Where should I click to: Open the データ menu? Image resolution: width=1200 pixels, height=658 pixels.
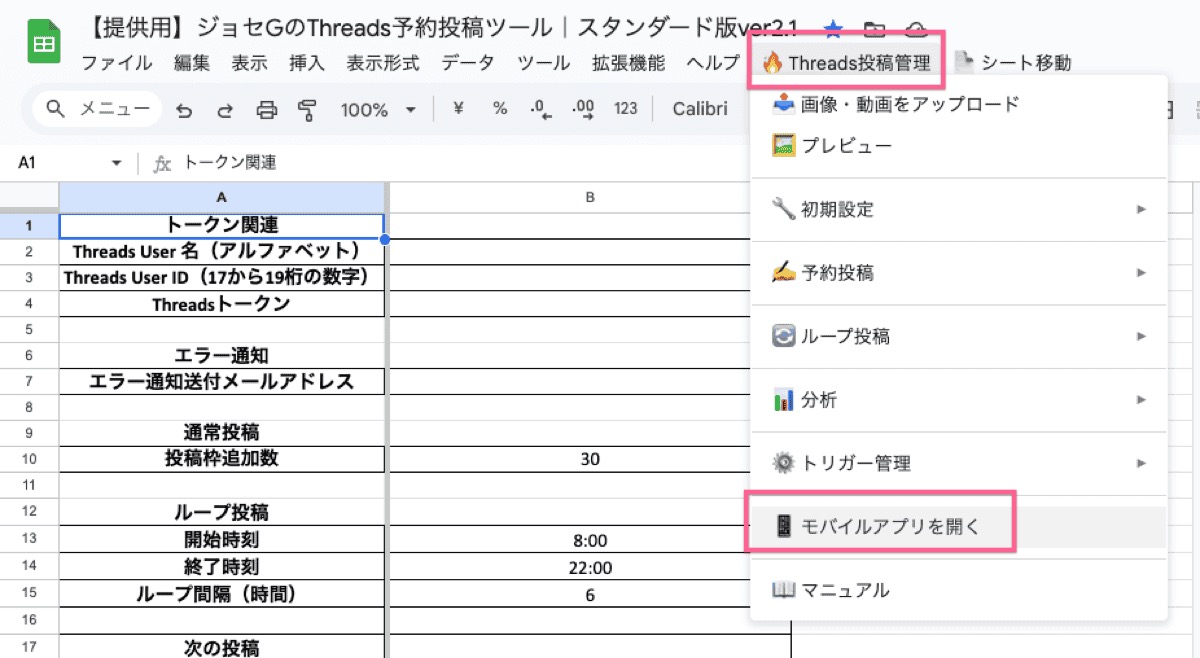(x=468, y=63)
